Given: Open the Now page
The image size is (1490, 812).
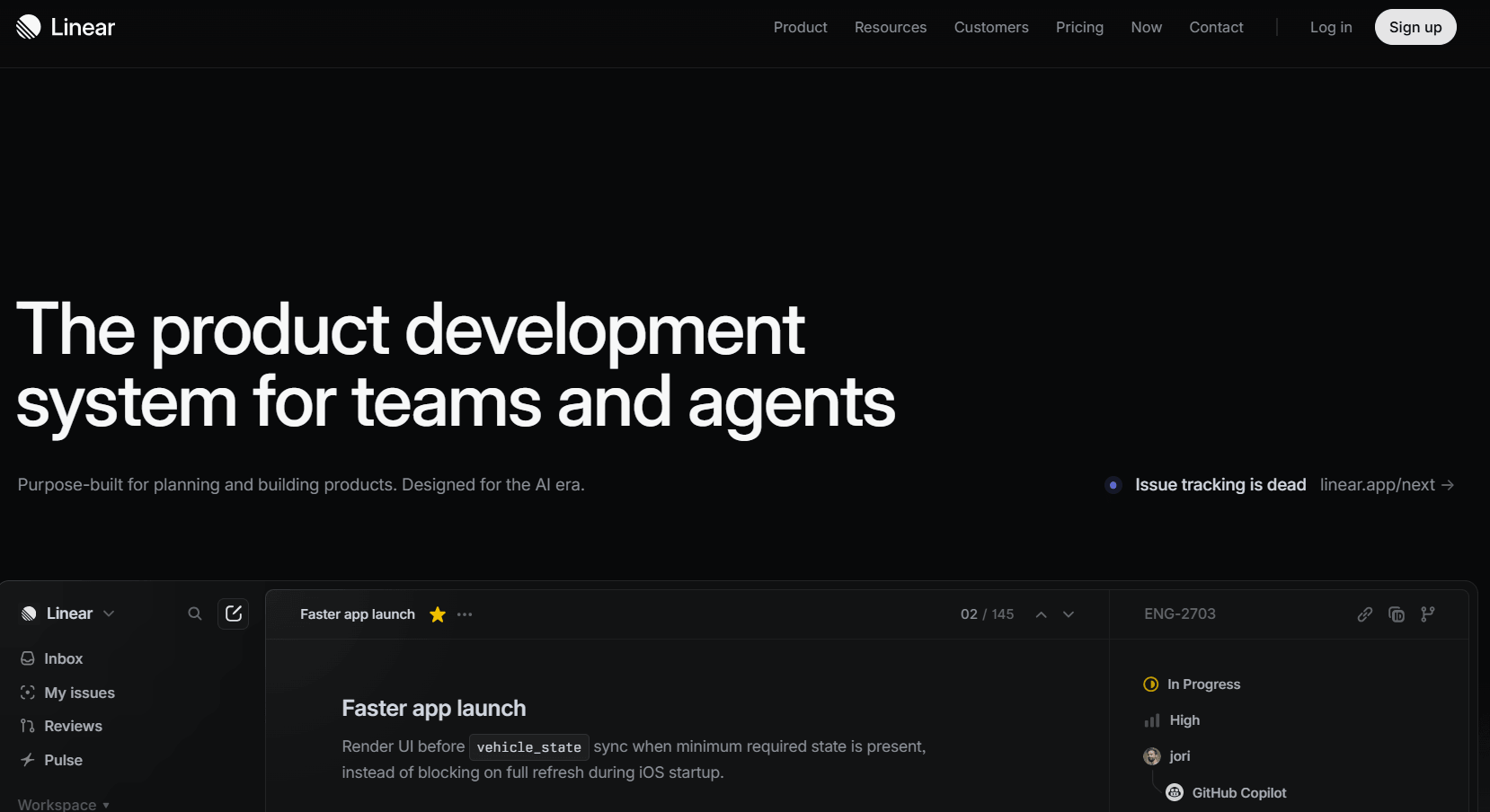Looking at the screenshot, I should tap(1147, 27).
